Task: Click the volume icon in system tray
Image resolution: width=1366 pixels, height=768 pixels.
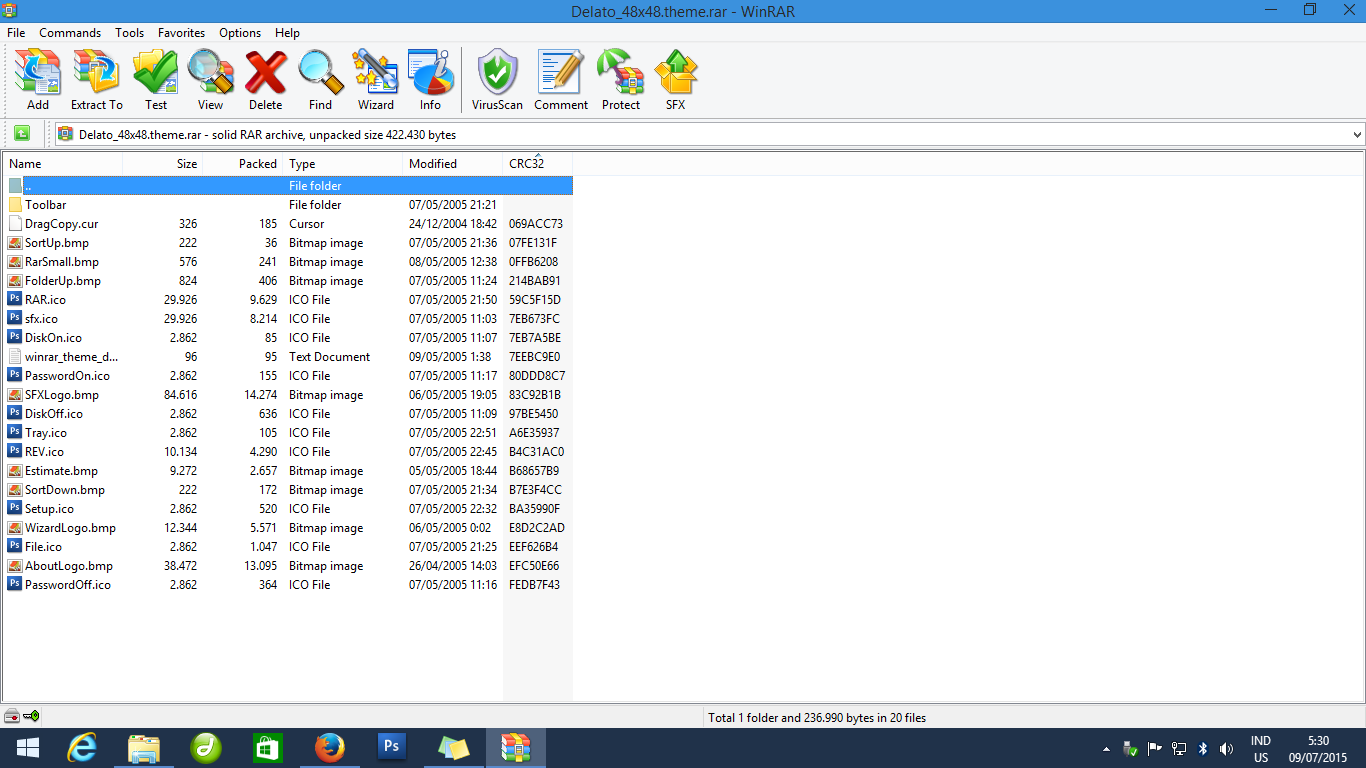Action: [1227, 748]
